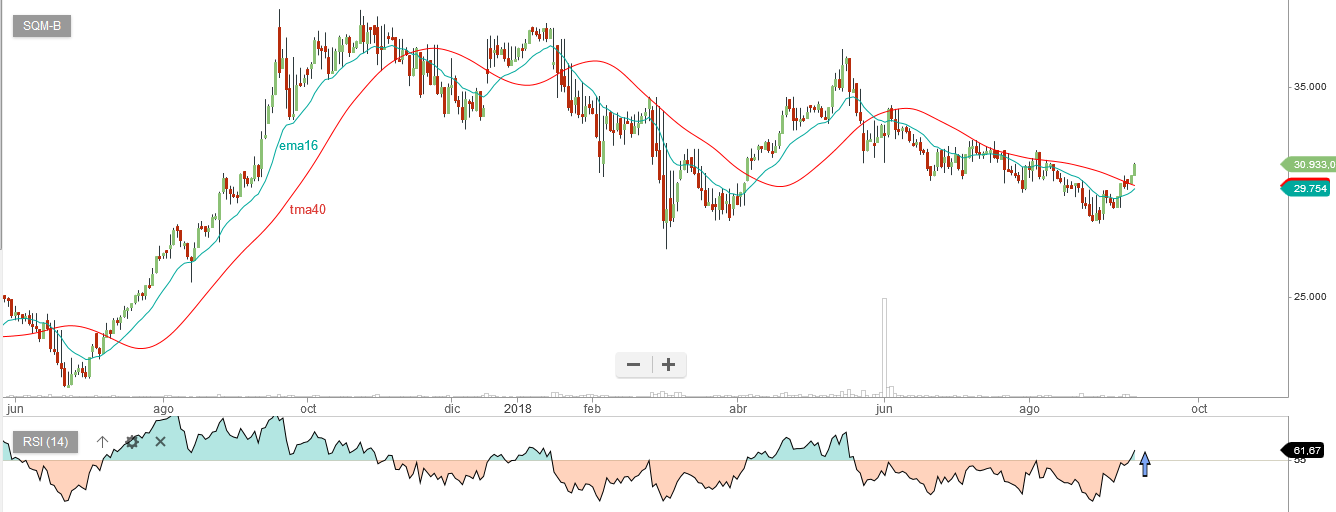This screenshot has height=512, width=1336.
Task: Open RSI indicator settings gear
Action: click(x=132, y=441)
